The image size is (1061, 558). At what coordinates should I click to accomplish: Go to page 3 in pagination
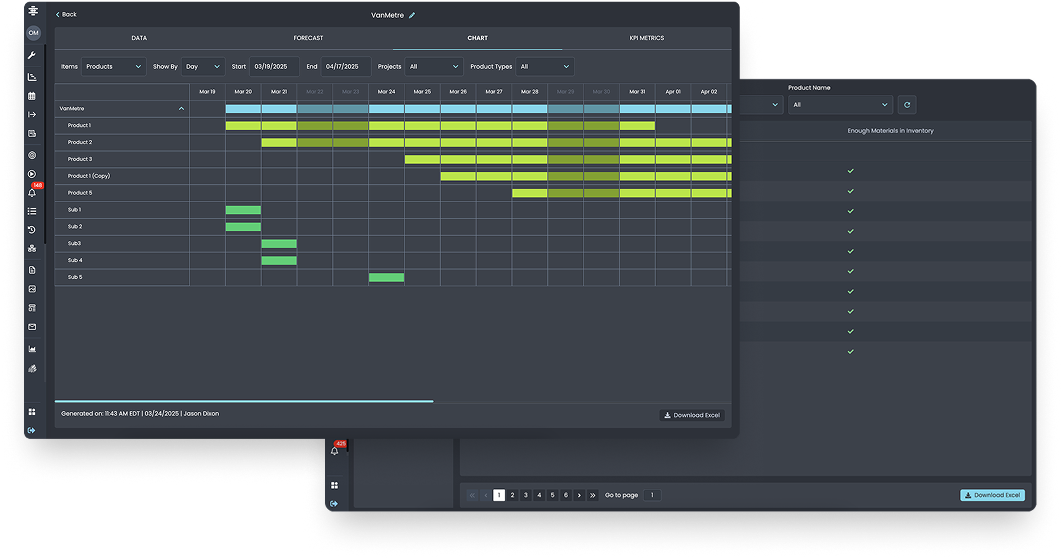(526, 495)
